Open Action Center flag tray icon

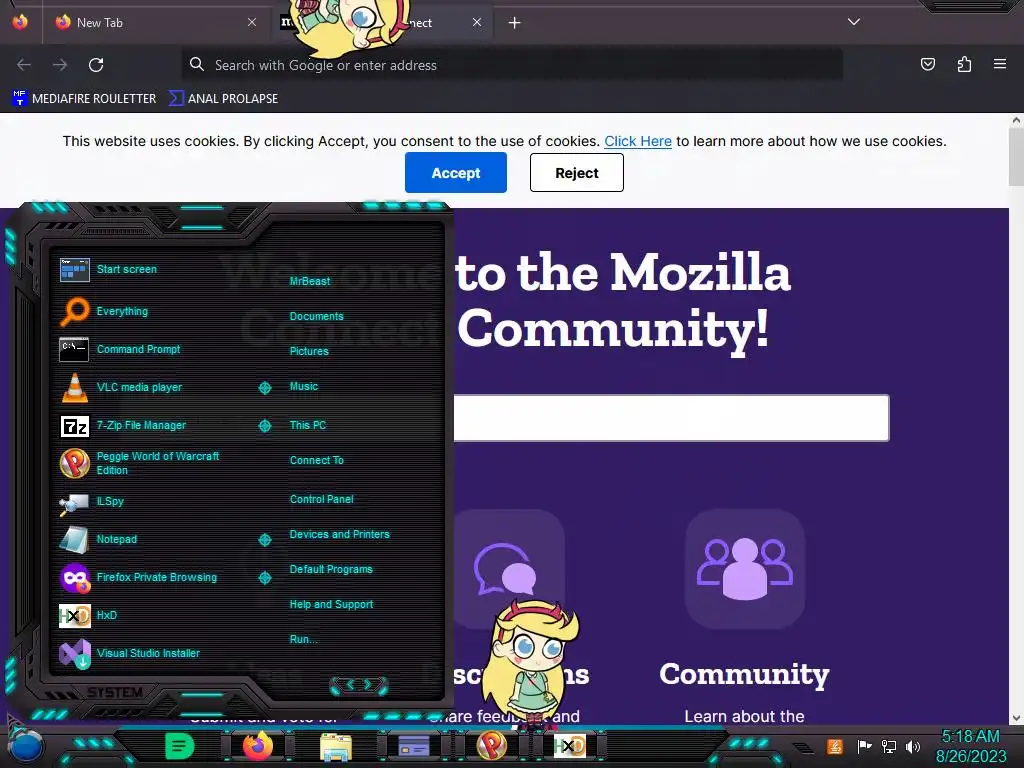[864, 746]
